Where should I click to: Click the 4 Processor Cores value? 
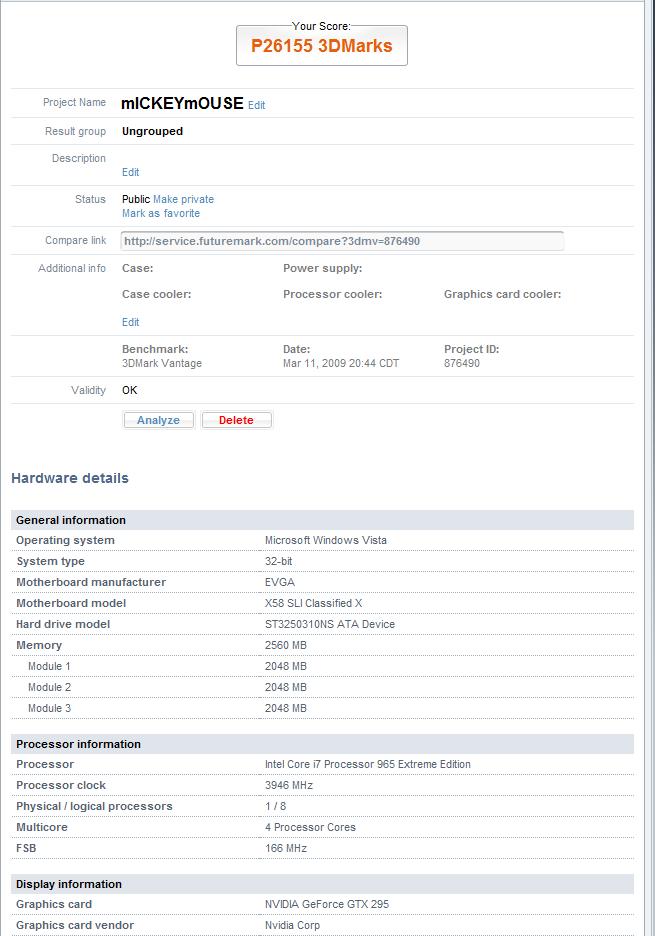310,827
